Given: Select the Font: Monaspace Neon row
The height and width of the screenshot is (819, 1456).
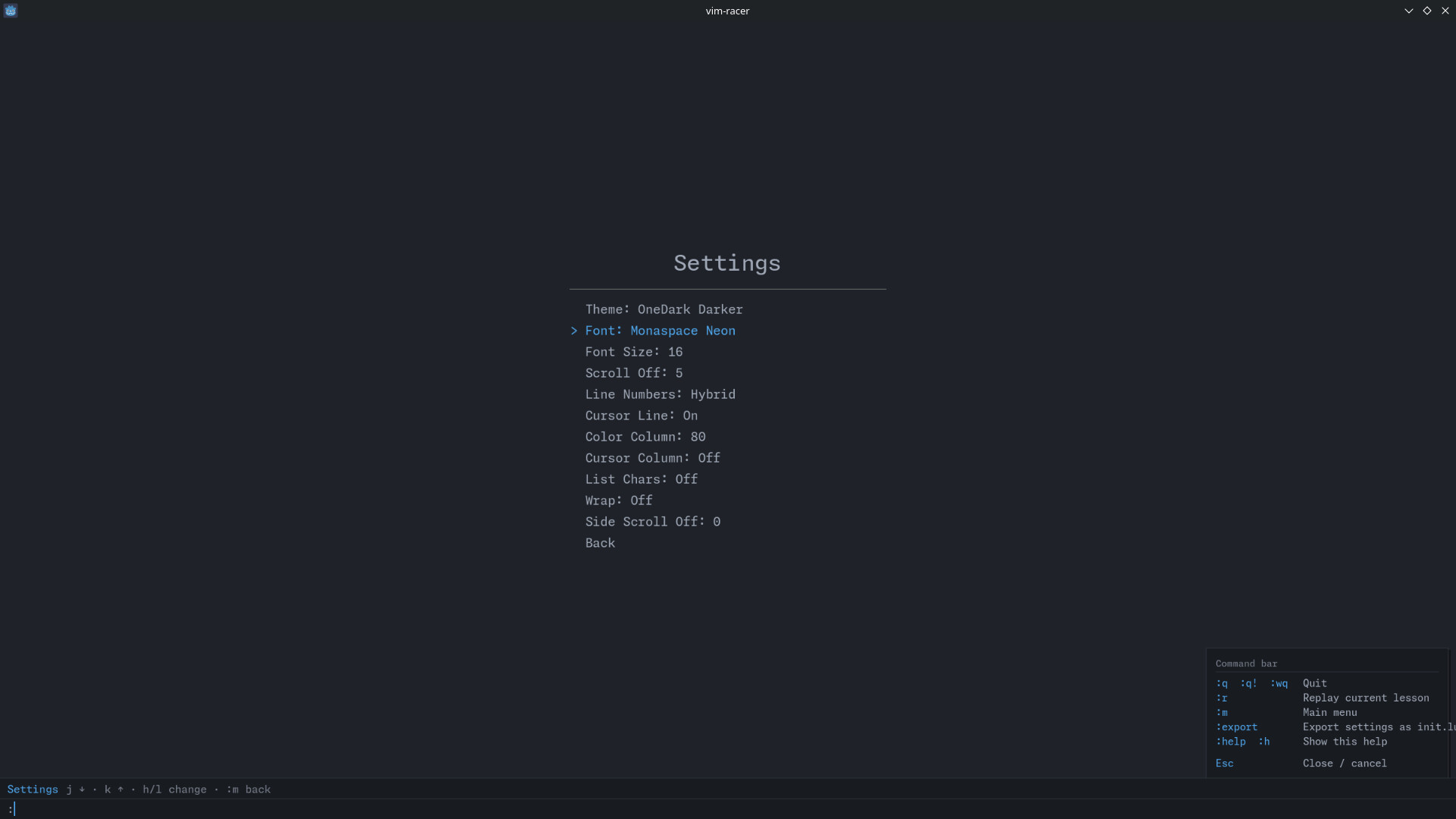Looking at the screenshot, I should coord(660,331).
